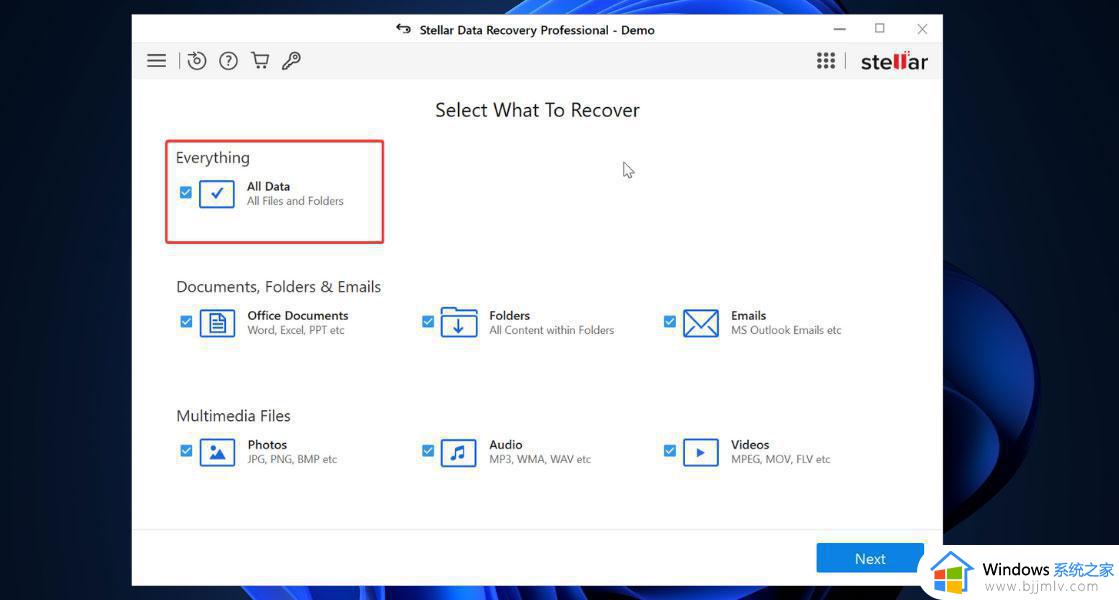Click 'MPEG, MOV, FLV etc' text

click(x=781, y=459)
